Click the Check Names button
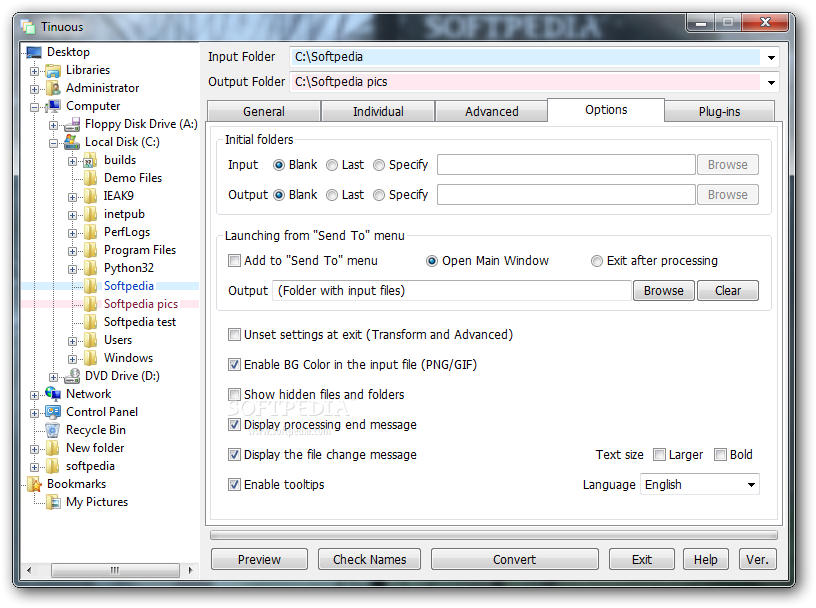Image resolution: width=816 pixels, height=608 pixels. point(369,560)
